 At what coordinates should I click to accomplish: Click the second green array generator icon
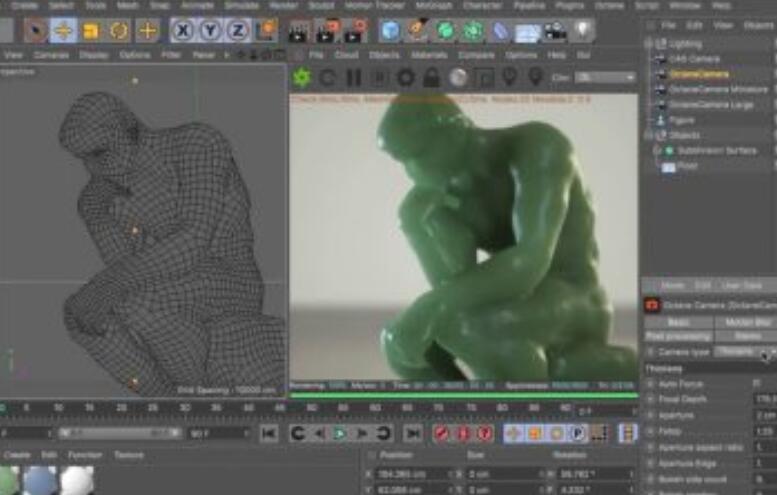[473, 31]
